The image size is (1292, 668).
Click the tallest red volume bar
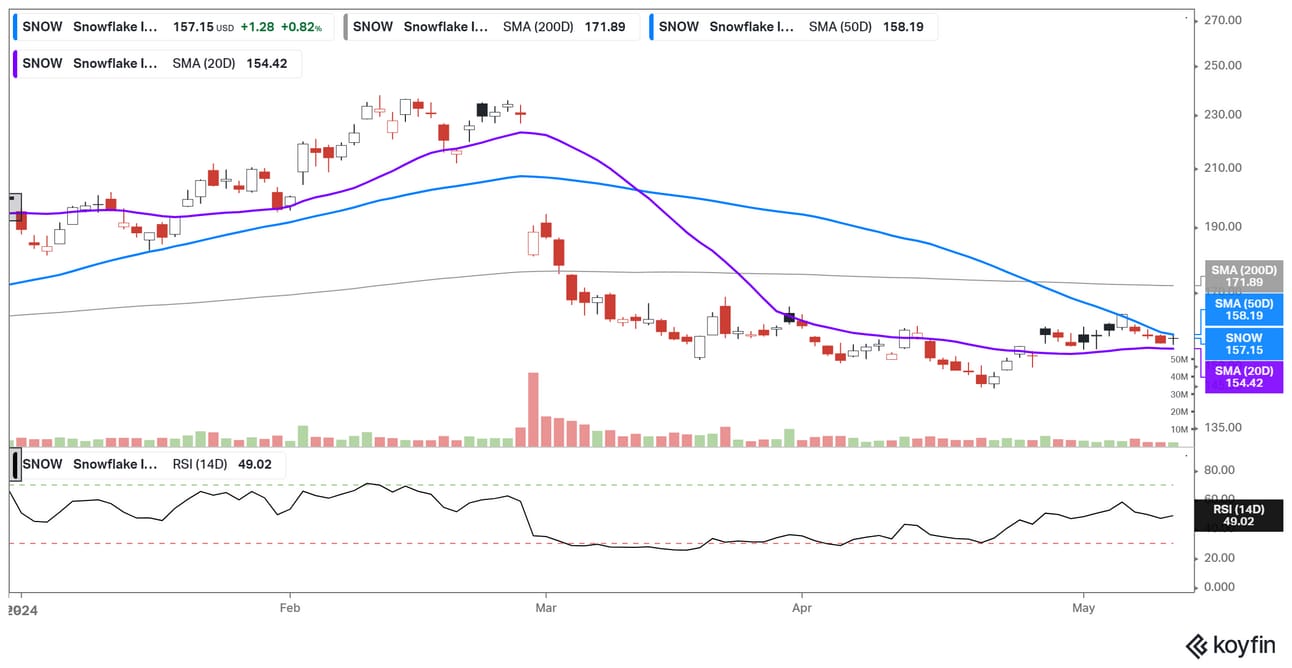[x=533, y=409]
